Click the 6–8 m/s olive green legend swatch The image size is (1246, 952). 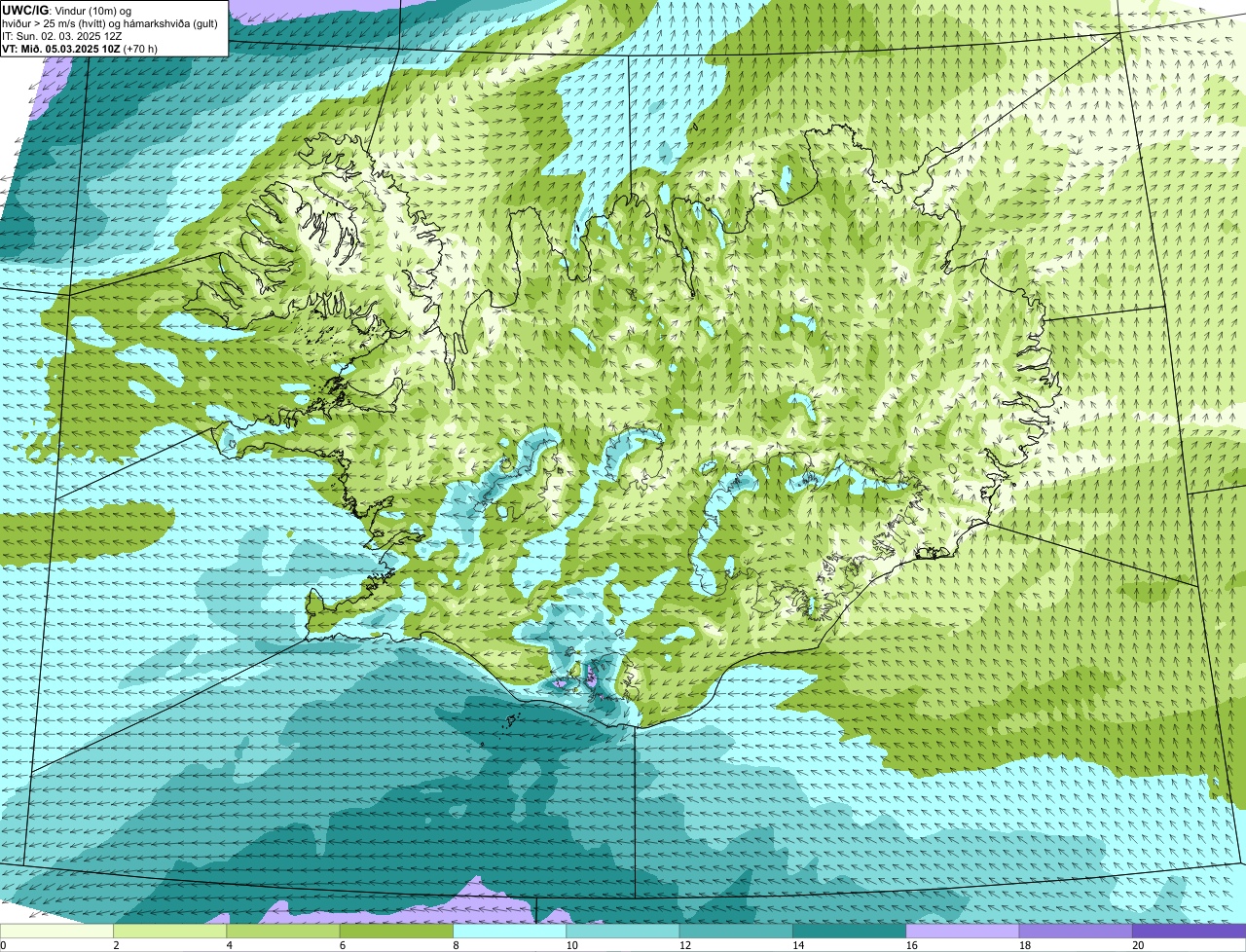396,931
